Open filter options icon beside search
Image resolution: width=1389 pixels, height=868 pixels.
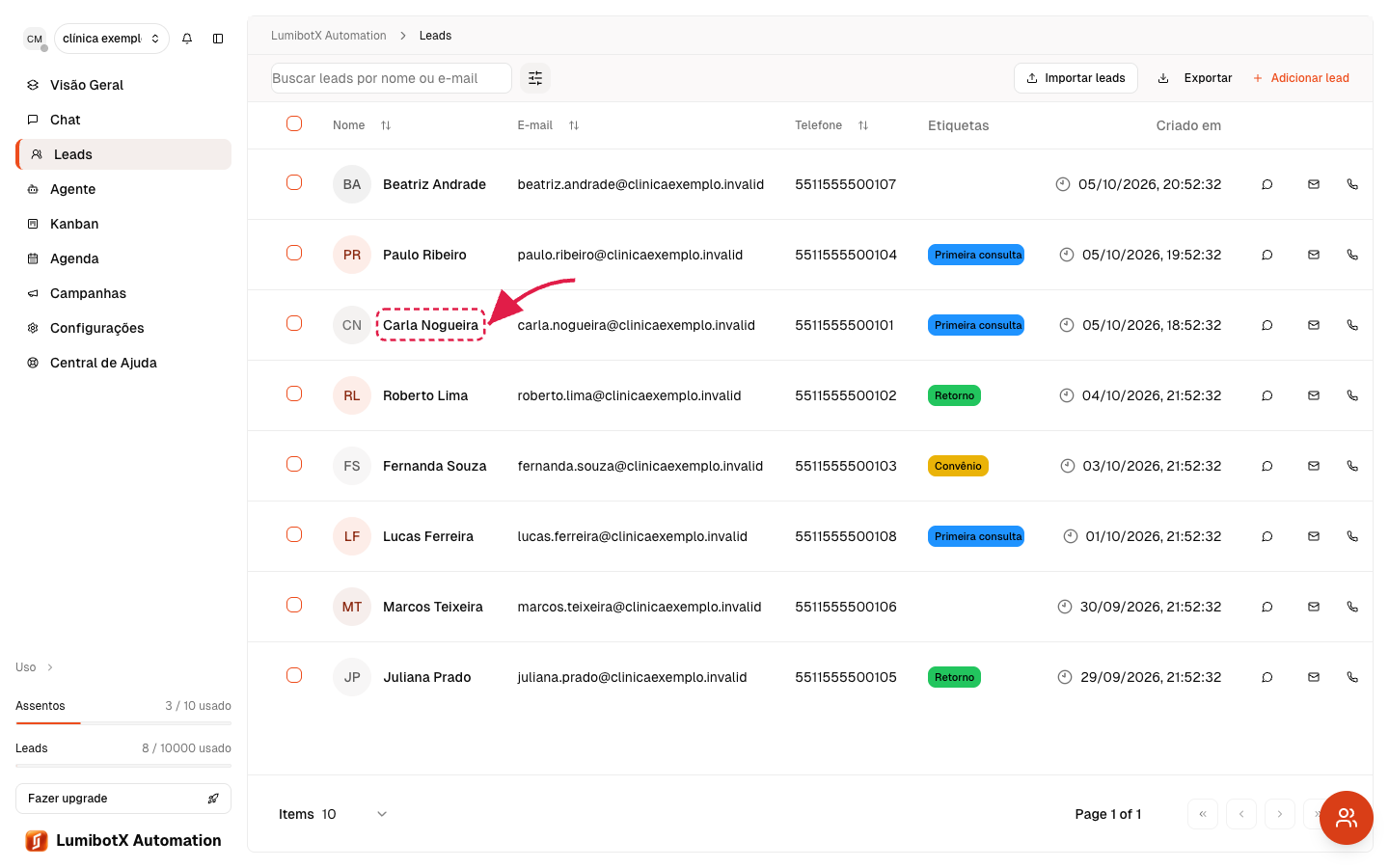[x=535, y=78]
